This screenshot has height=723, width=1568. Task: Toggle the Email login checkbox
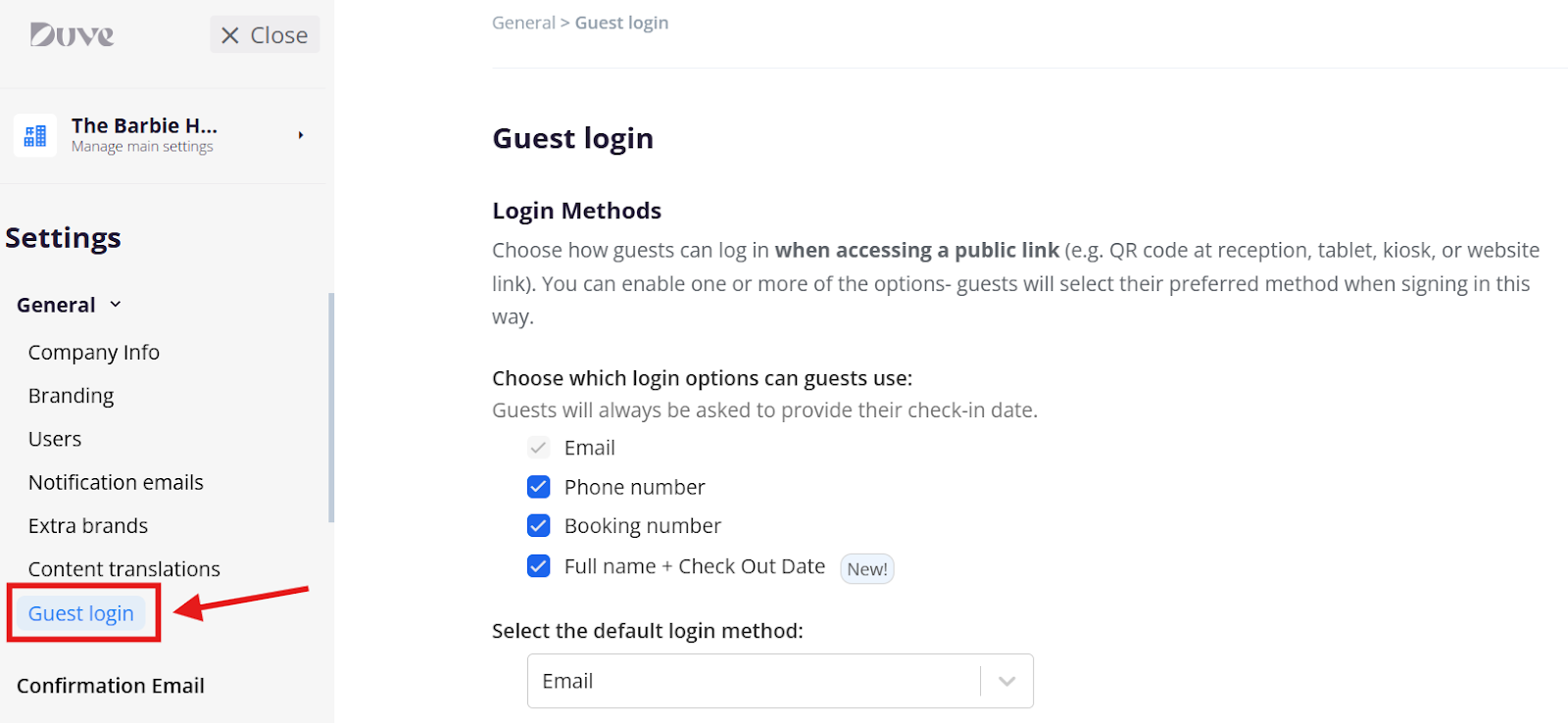(539, 448)
